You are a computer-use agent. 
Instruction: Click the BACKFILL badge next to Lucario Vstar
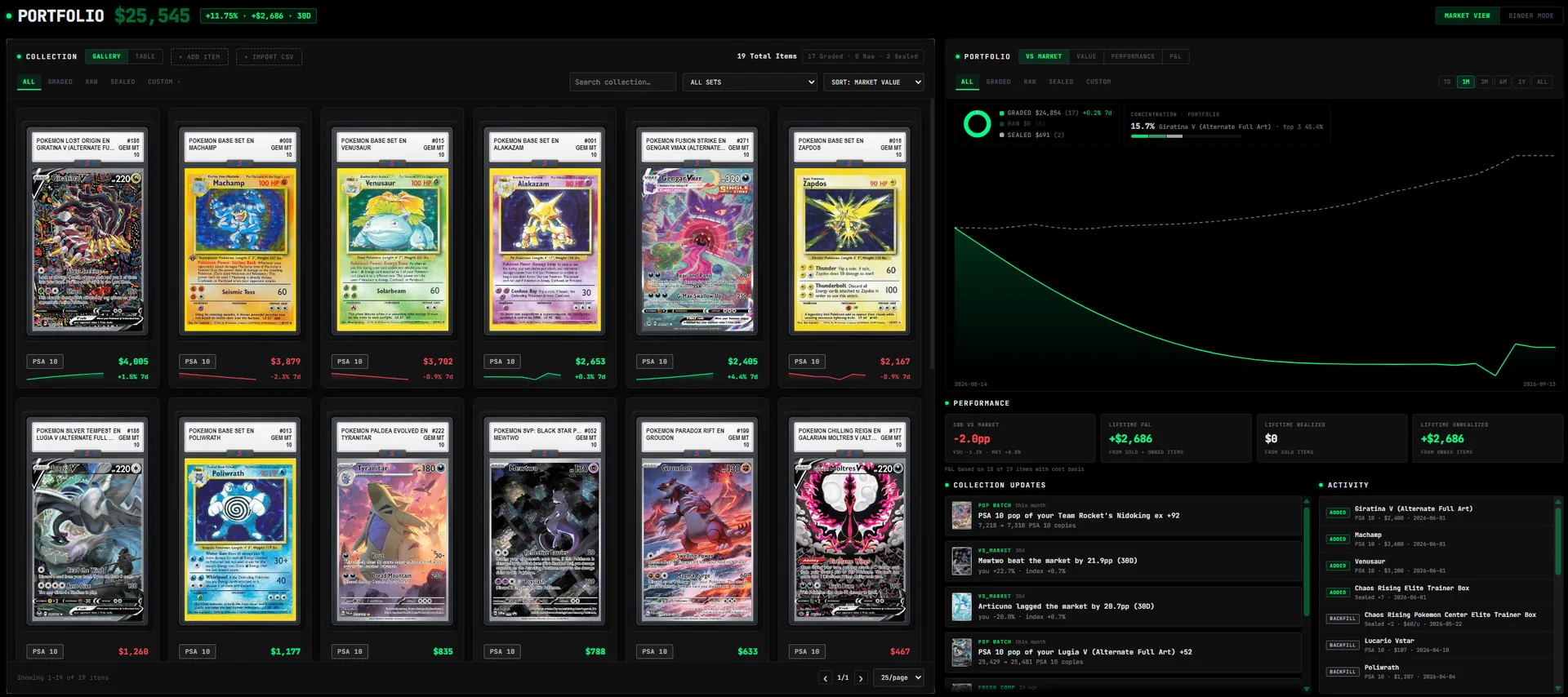click(1343, 645)
